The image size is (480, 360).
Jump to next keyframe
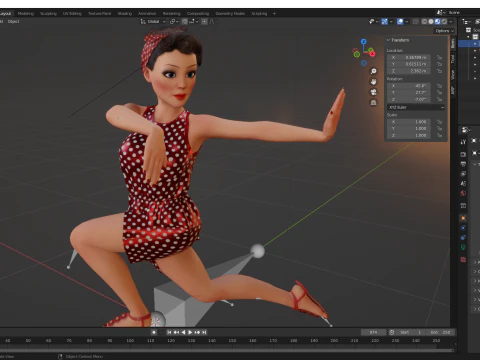click(x=197, y=332)
